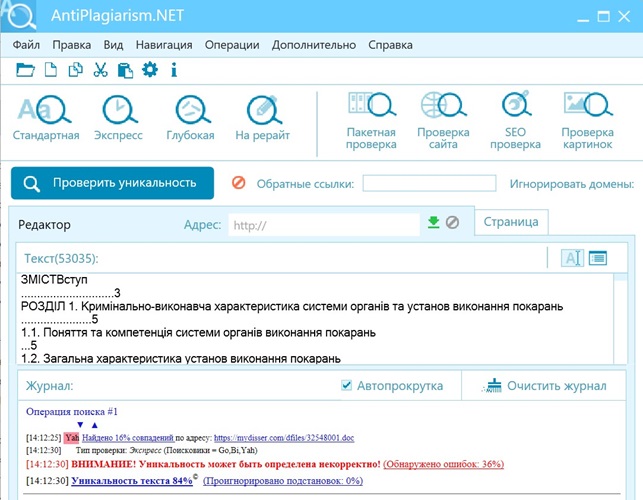Click the blue up arrow in journal

pyautogui.click(x=95, y=425)
